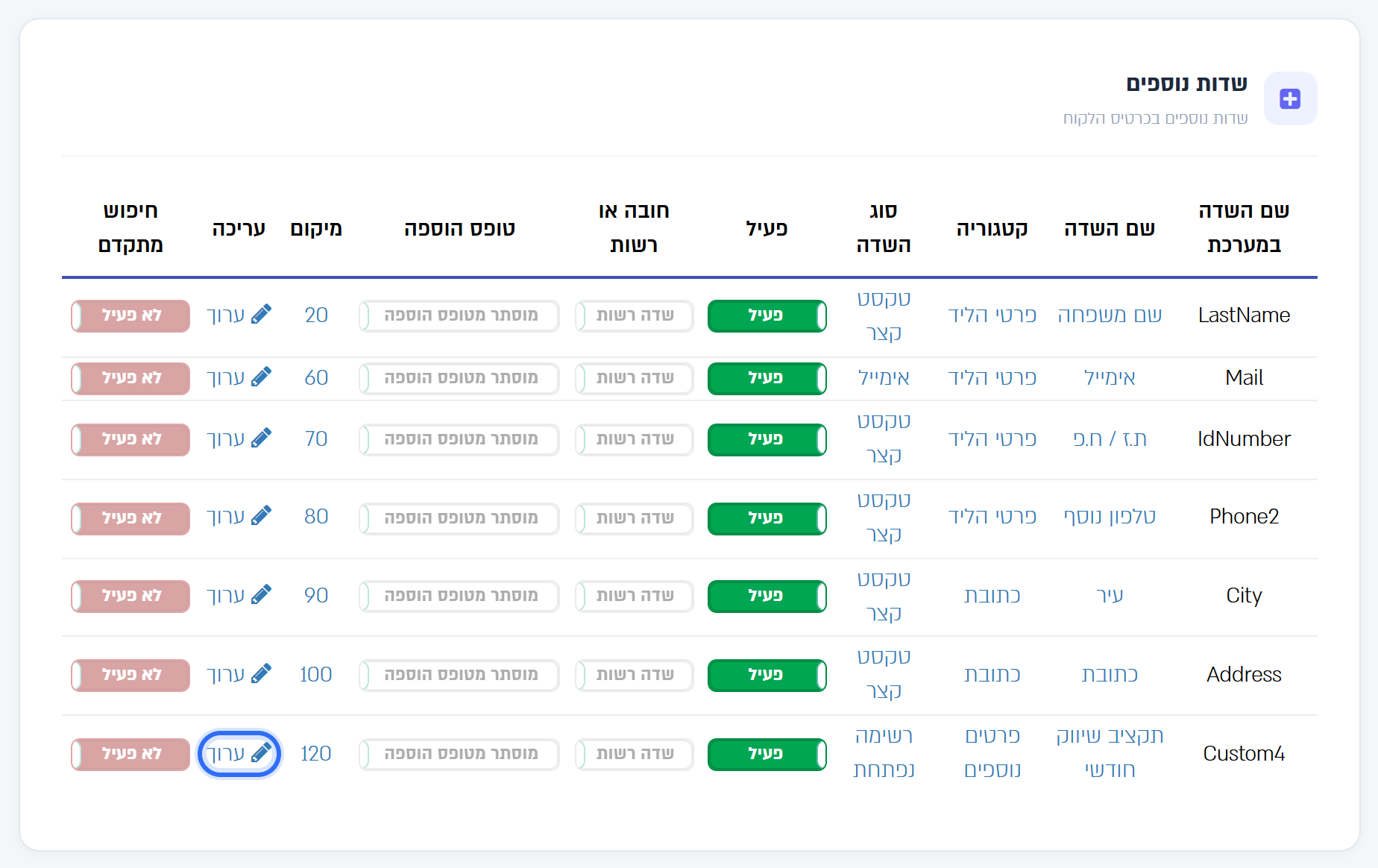Image resolution: width=1378 pixels, height=868 pixels.
Task: Click the pencil edit link for City
Action: 239,596
